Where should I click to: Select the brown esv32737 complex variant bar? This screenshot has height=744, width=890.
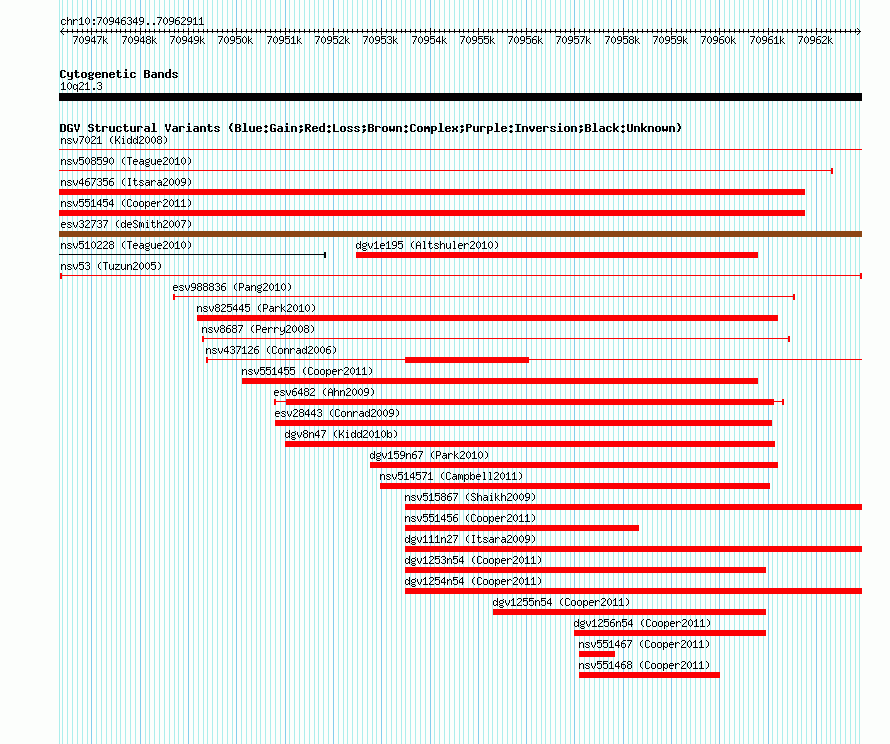[460, 234]
